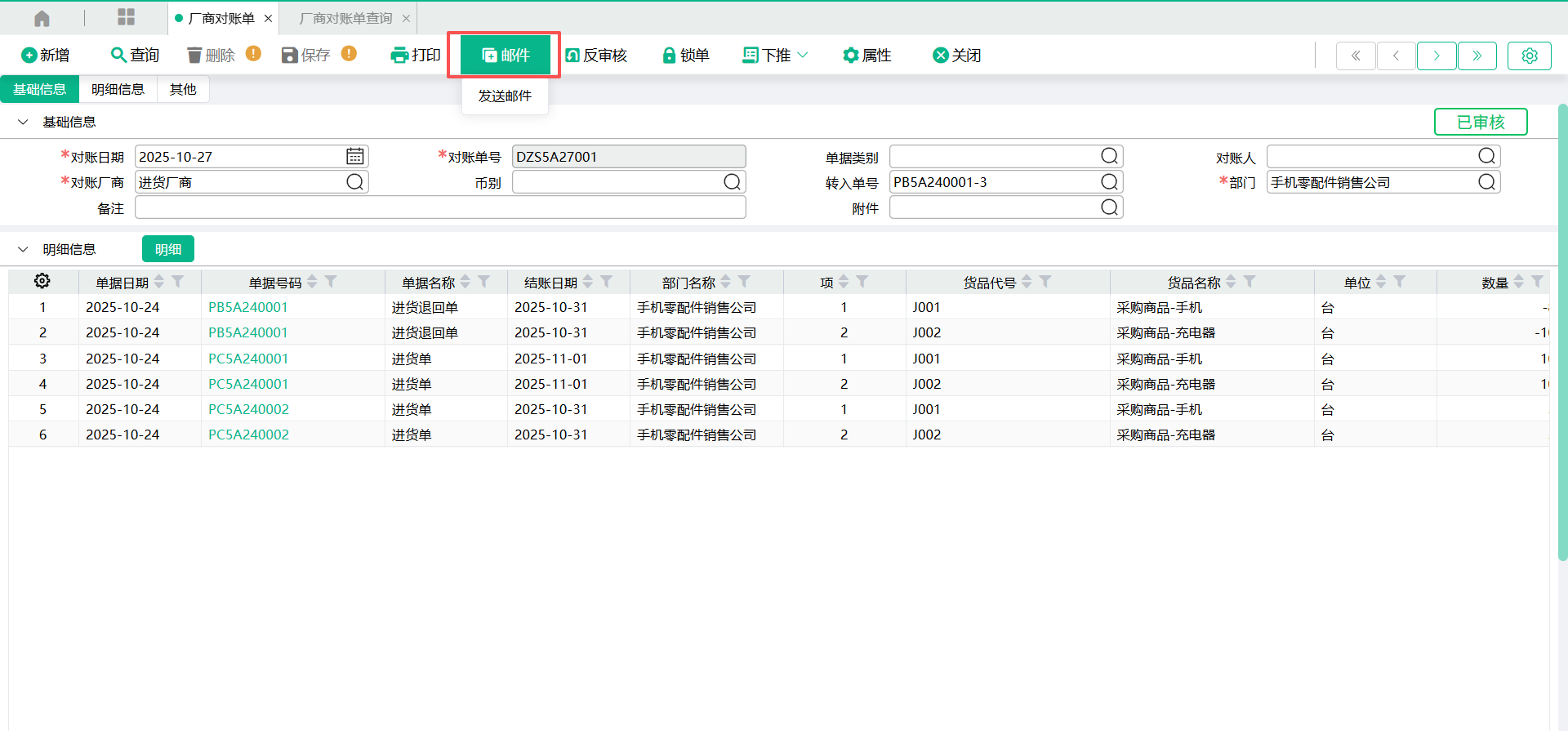Click the 锁单 lock document button
Image resolution: width=1568 pixels, height=731 pixels.
pos(685,55)
